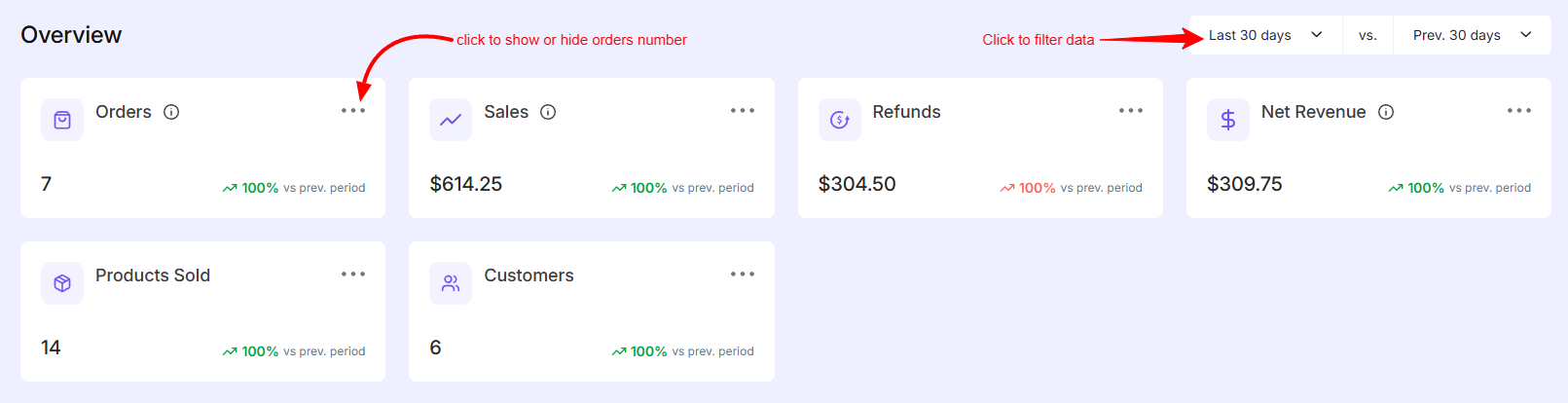Open the Products Sold card options menu
Screen dimensions: 1568x403
(353, 275)
